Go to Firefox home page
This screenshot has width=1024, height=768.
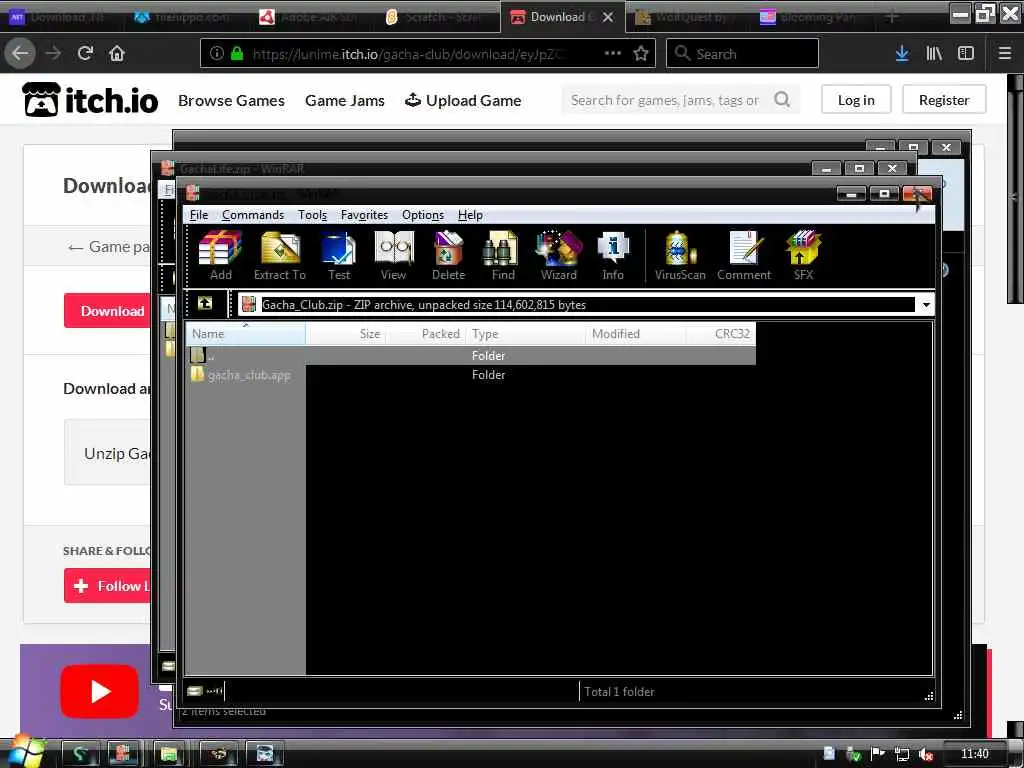pos(117,53)
